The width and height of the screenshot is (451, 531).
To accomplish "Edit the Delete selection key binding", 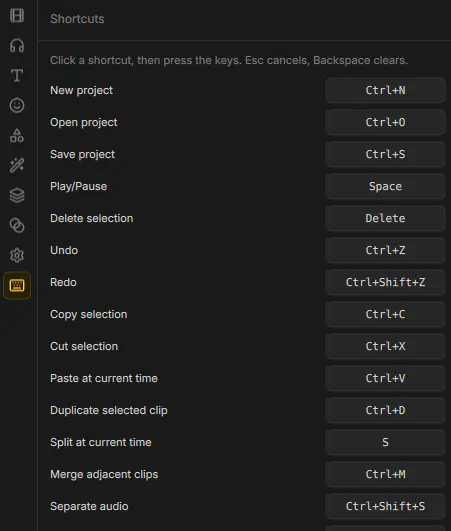I will [385, 218].
